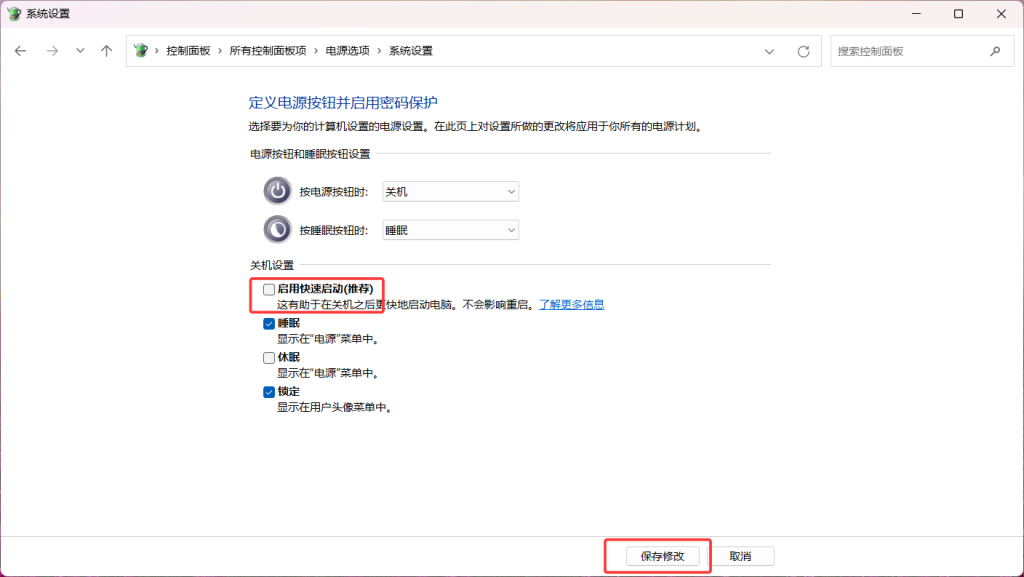Click the 关机设置 section label

click(272, 265)
